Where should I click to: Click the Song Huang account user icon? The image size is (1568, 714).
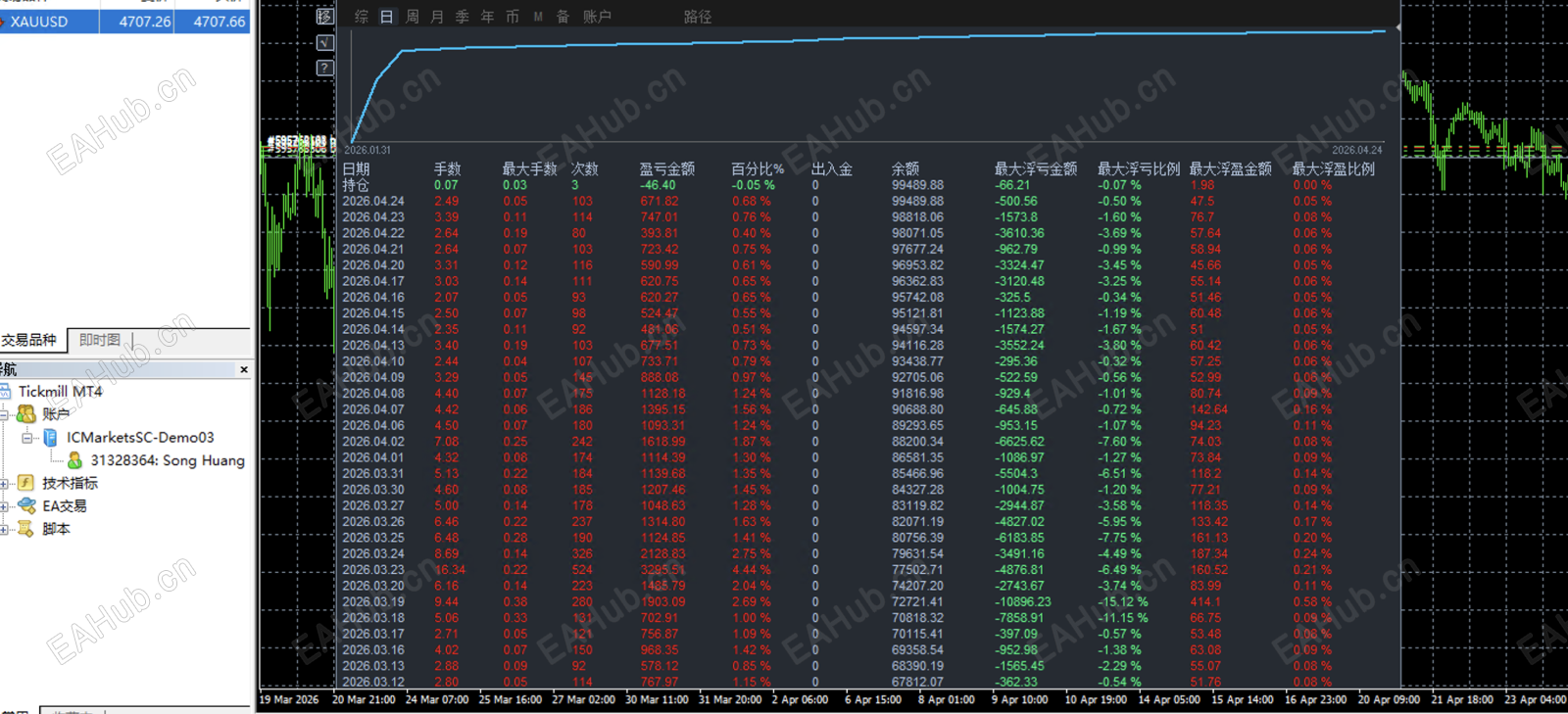click(74, 460)
